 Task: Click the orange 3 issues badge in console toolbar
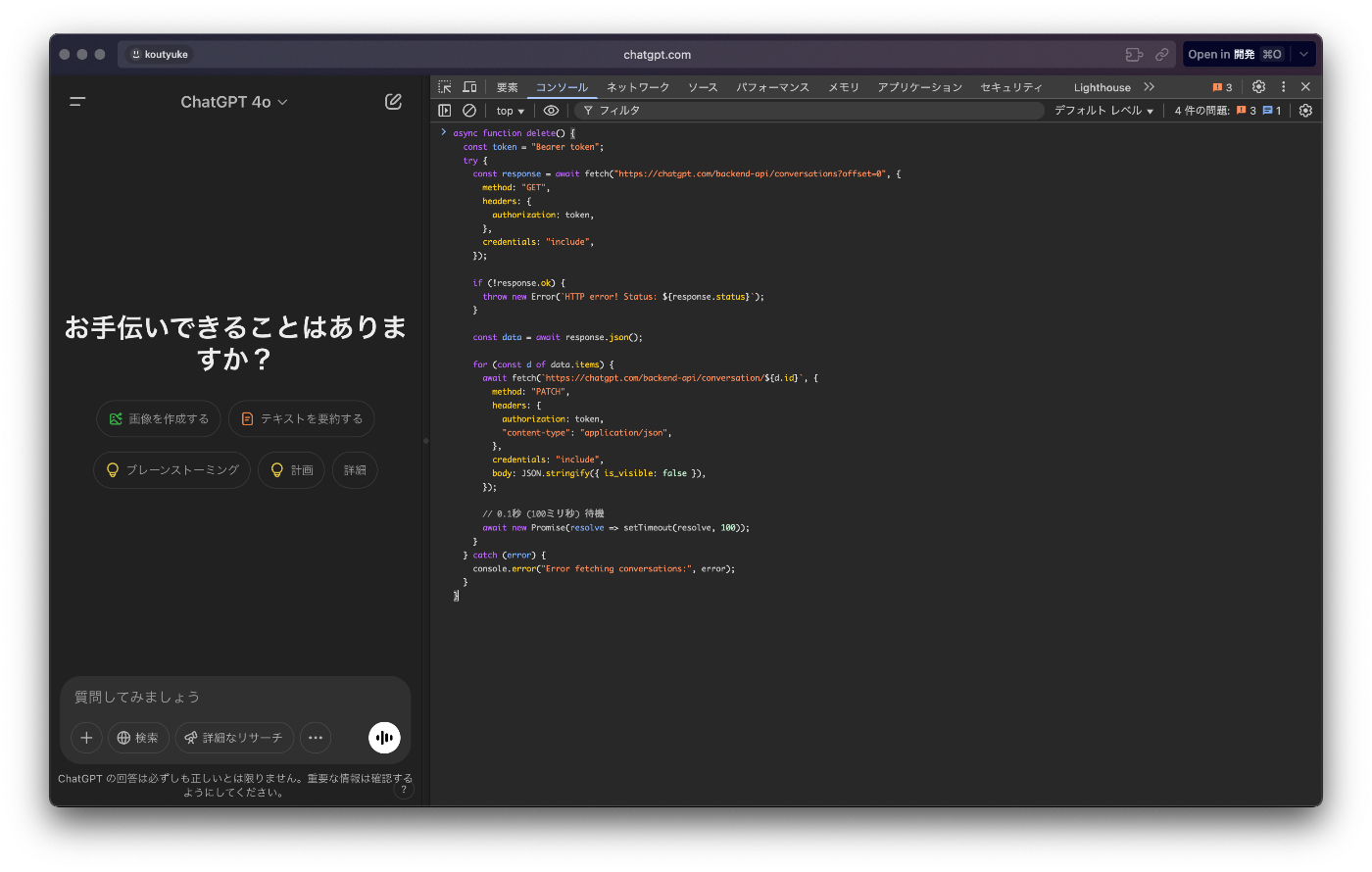pyautogui.click(x=1247, y=111)
